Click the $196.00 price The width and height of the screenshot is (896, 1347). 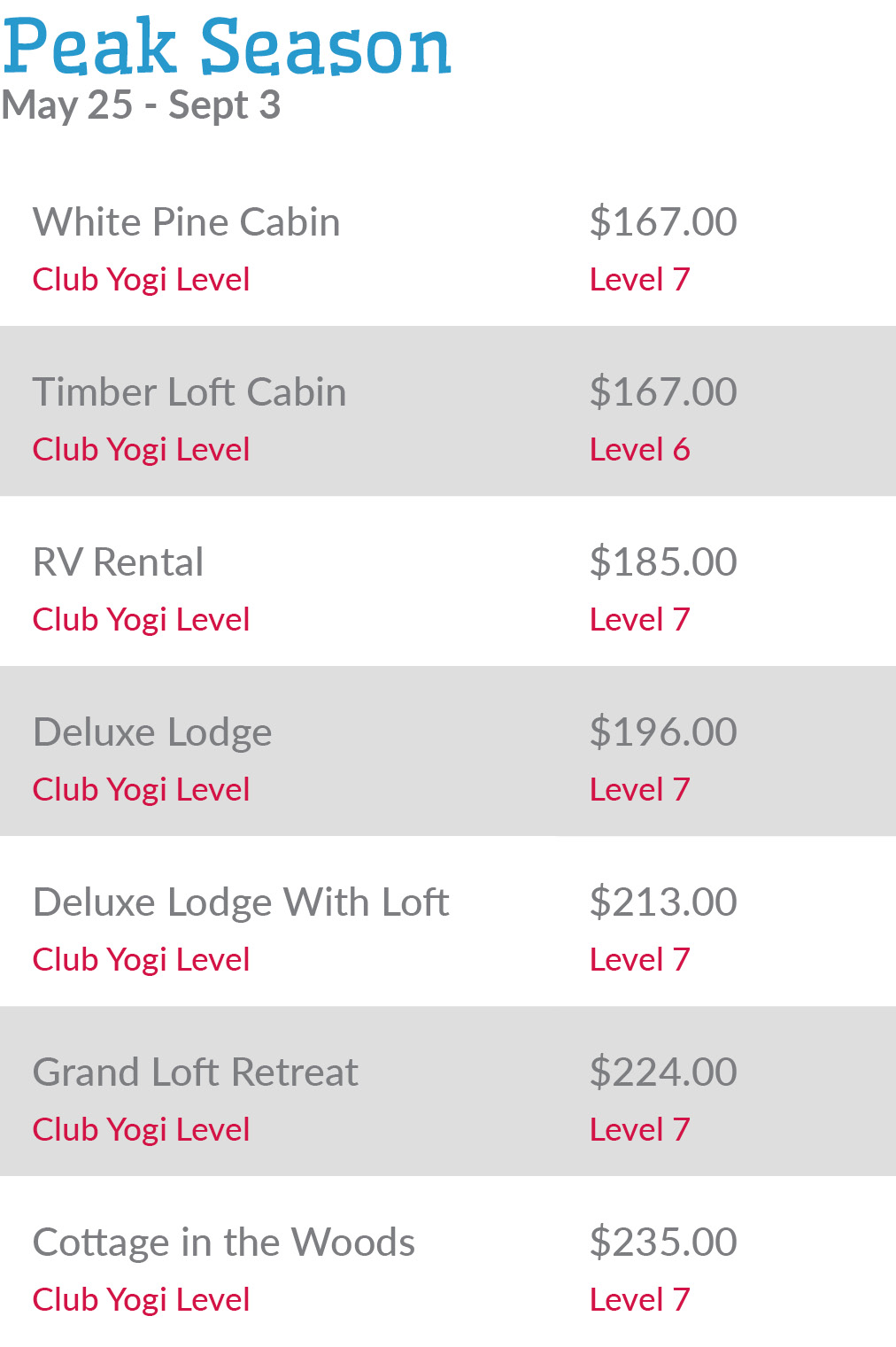663,732
